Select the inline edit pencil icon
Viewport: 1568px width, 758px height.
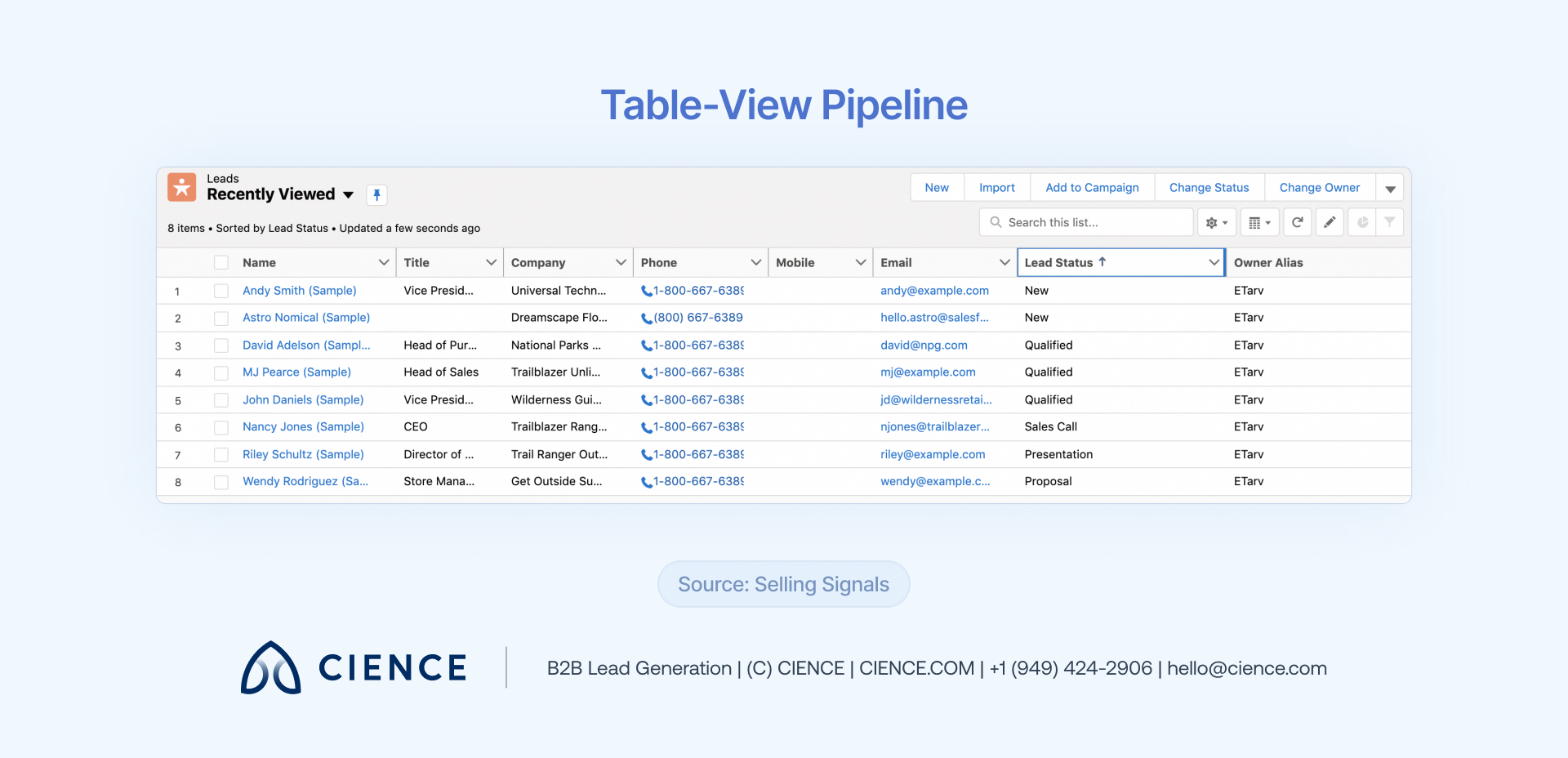point(1330,222)
